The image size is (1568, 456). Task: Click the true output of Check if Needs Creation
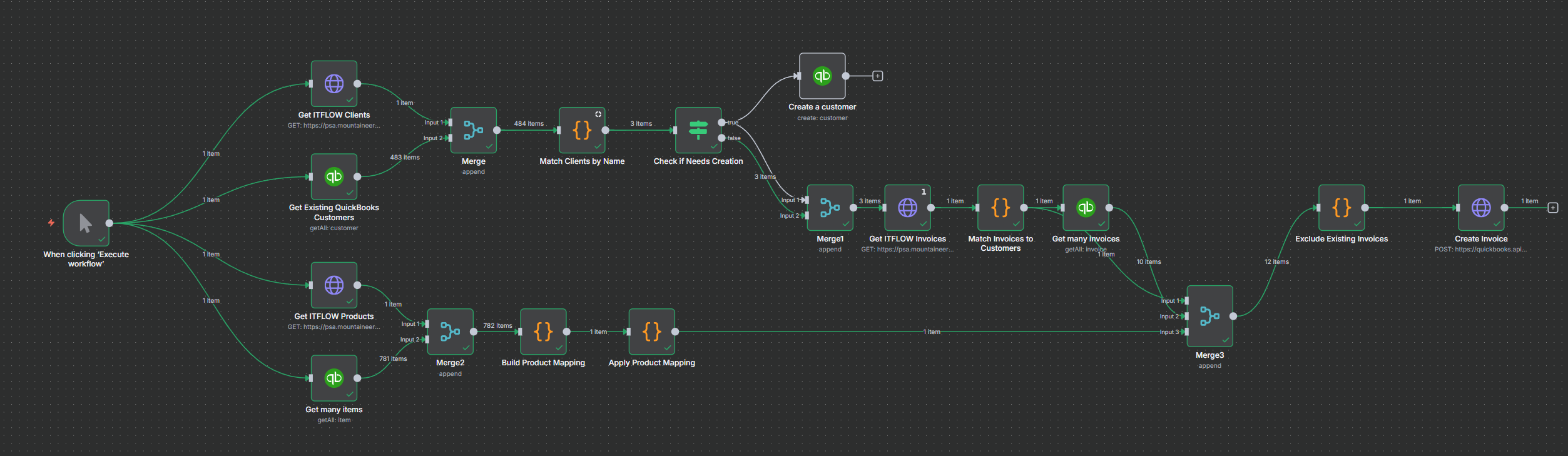click(722, 123)
